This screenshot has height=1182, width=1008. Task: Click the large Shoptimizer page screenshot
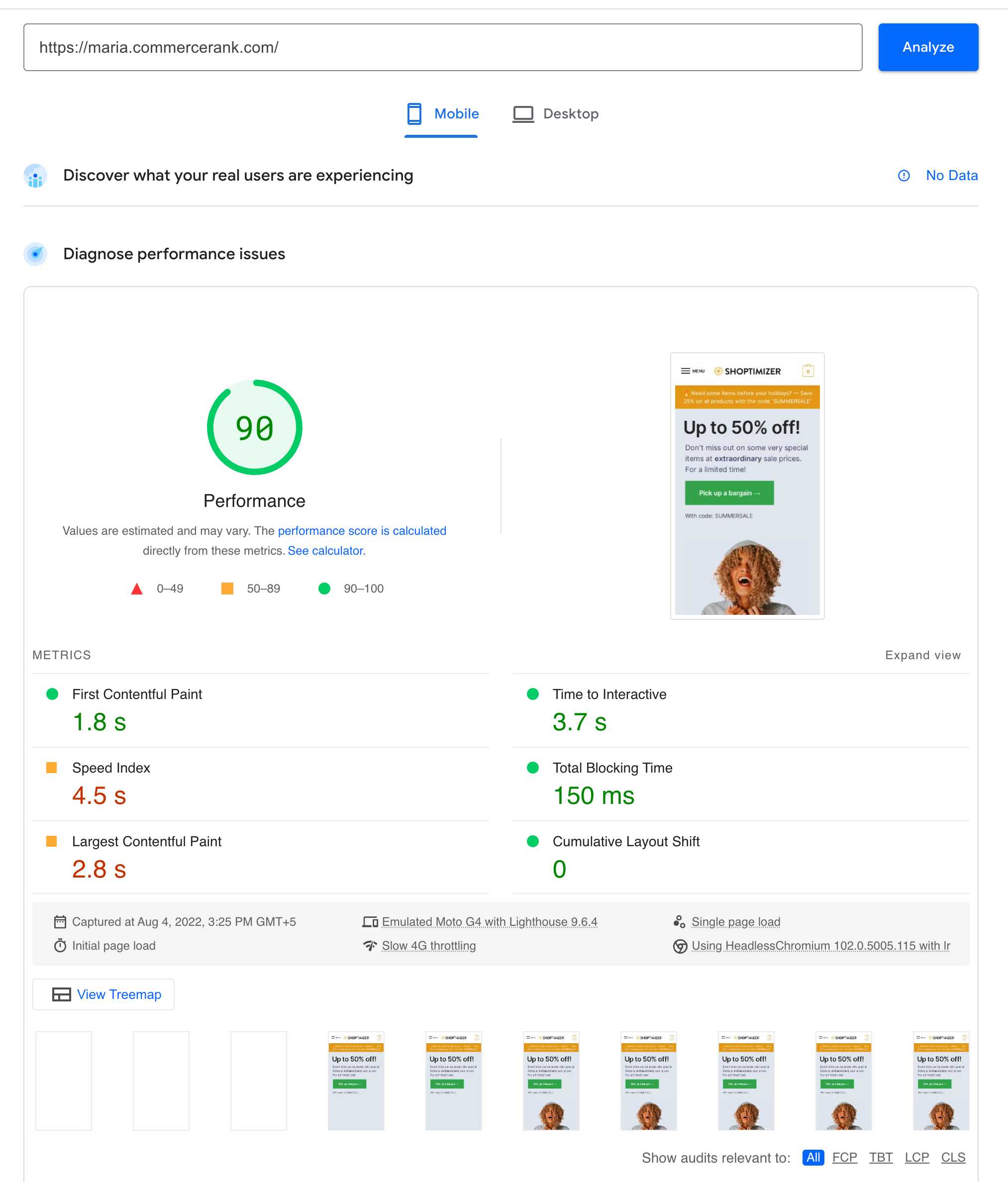(x=747, y=486)
